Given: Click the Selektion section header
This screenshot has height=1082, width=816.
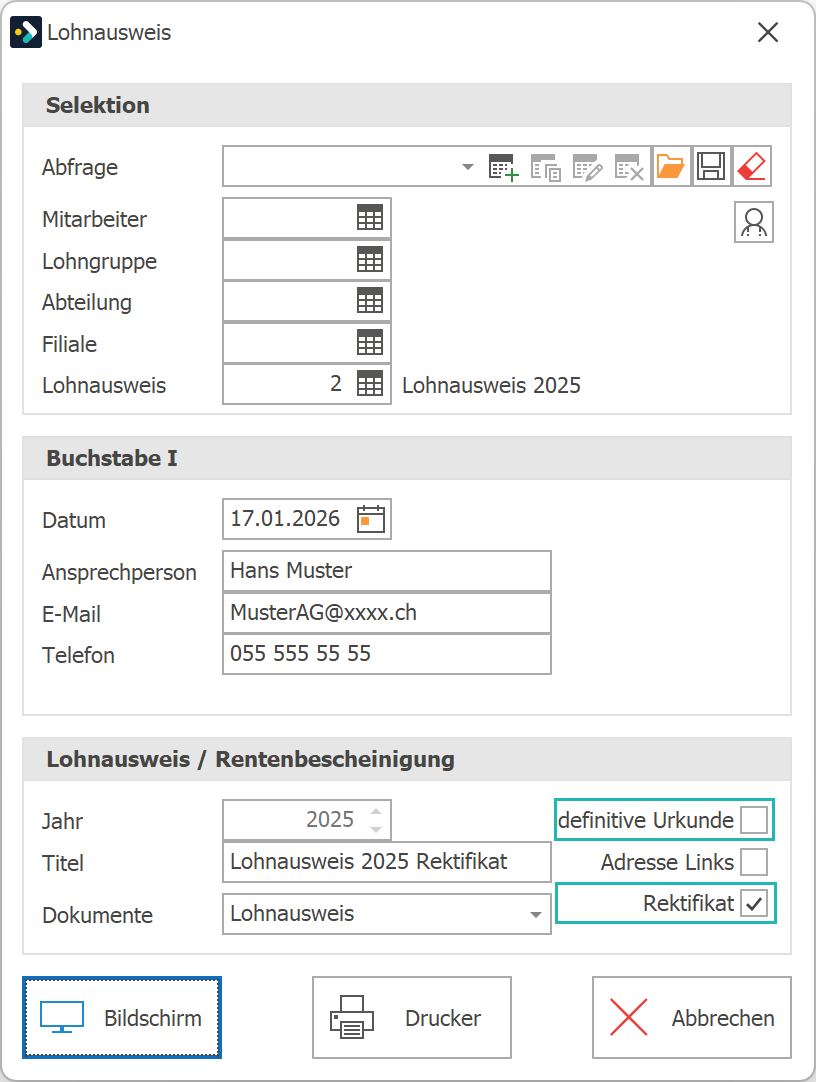Looking at the screenshot, I should pos(407,105).
